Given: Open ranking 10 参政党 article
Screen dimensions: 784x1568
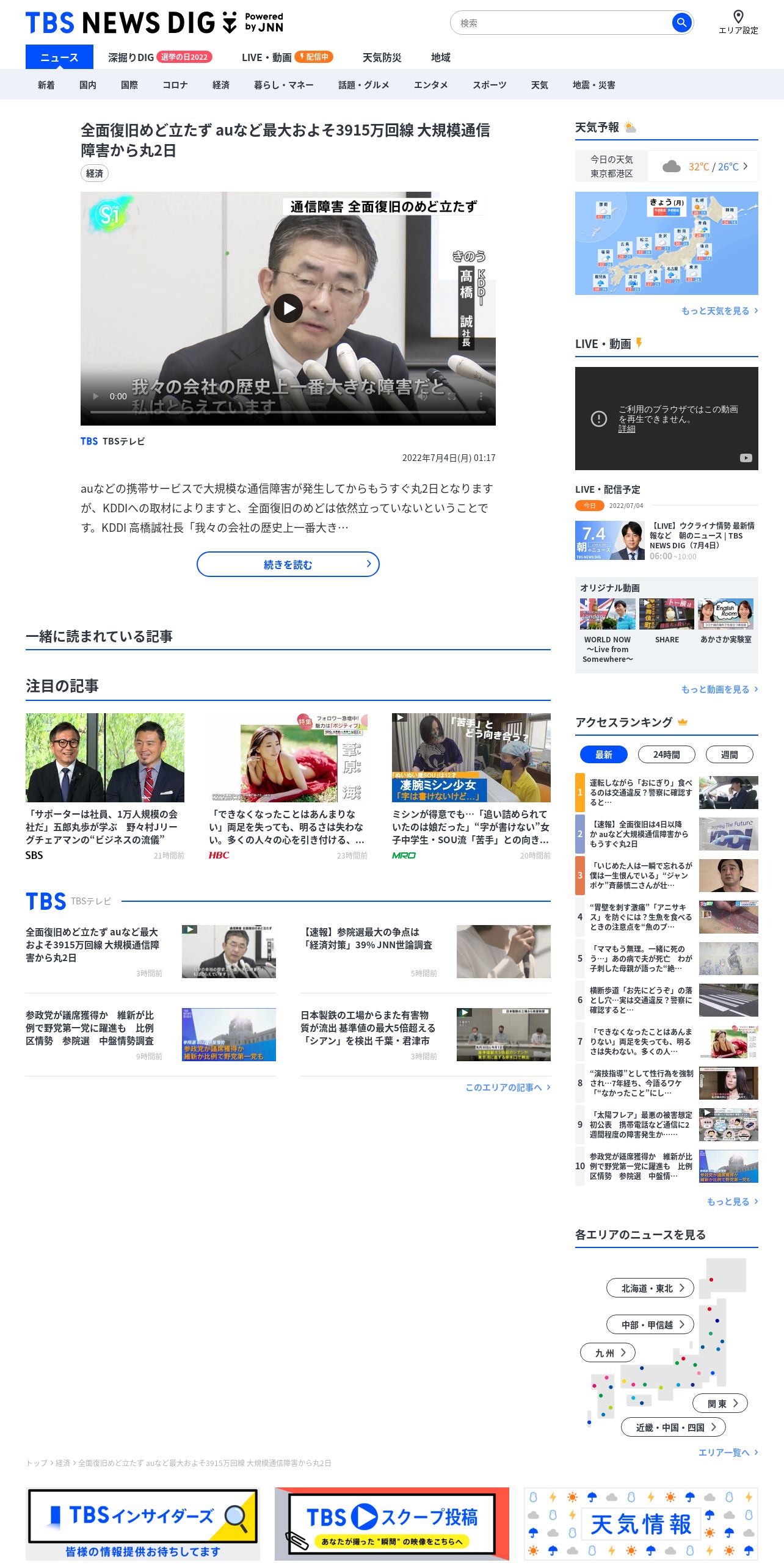Looking at the screenshot, I should (667, 1166).
